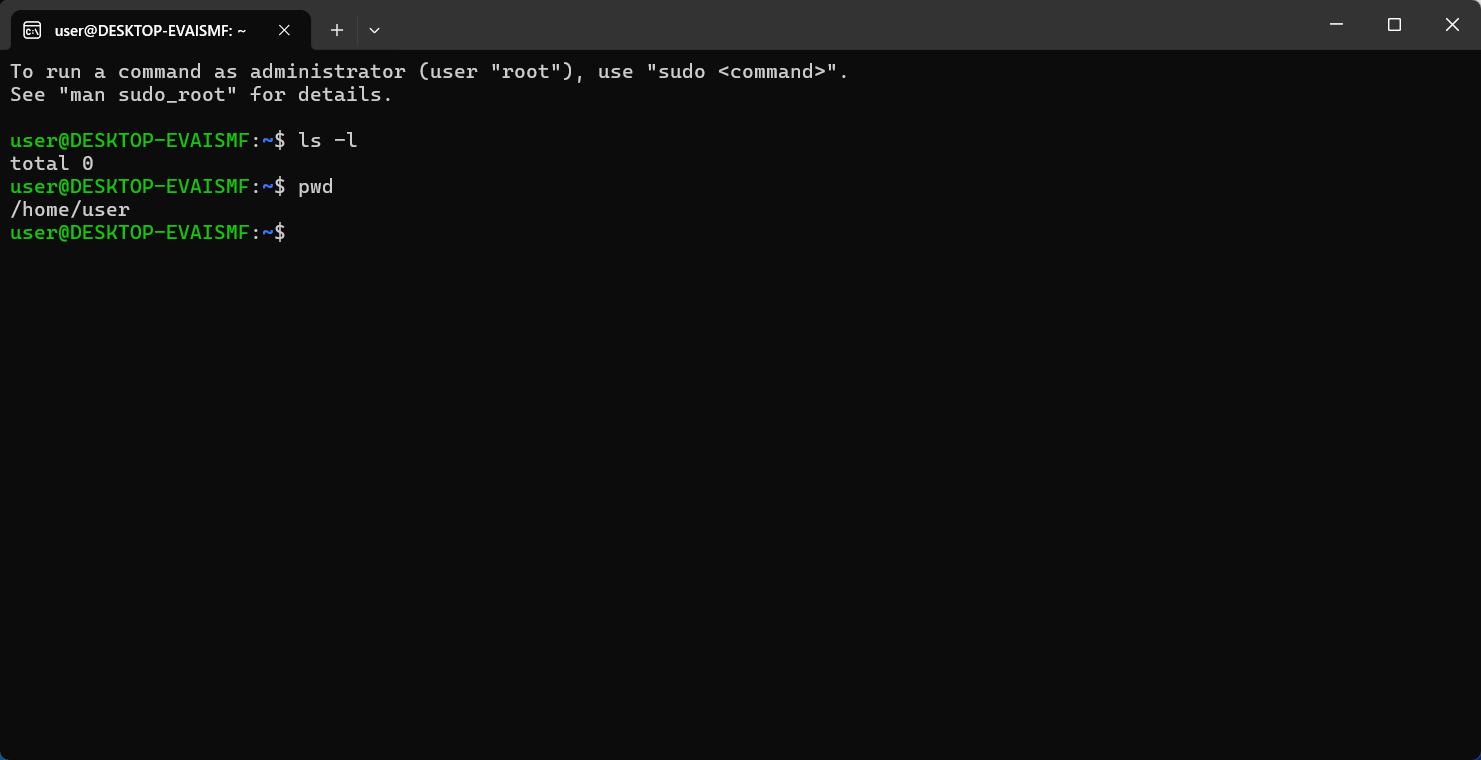Open a new tab with plus button

337,30
